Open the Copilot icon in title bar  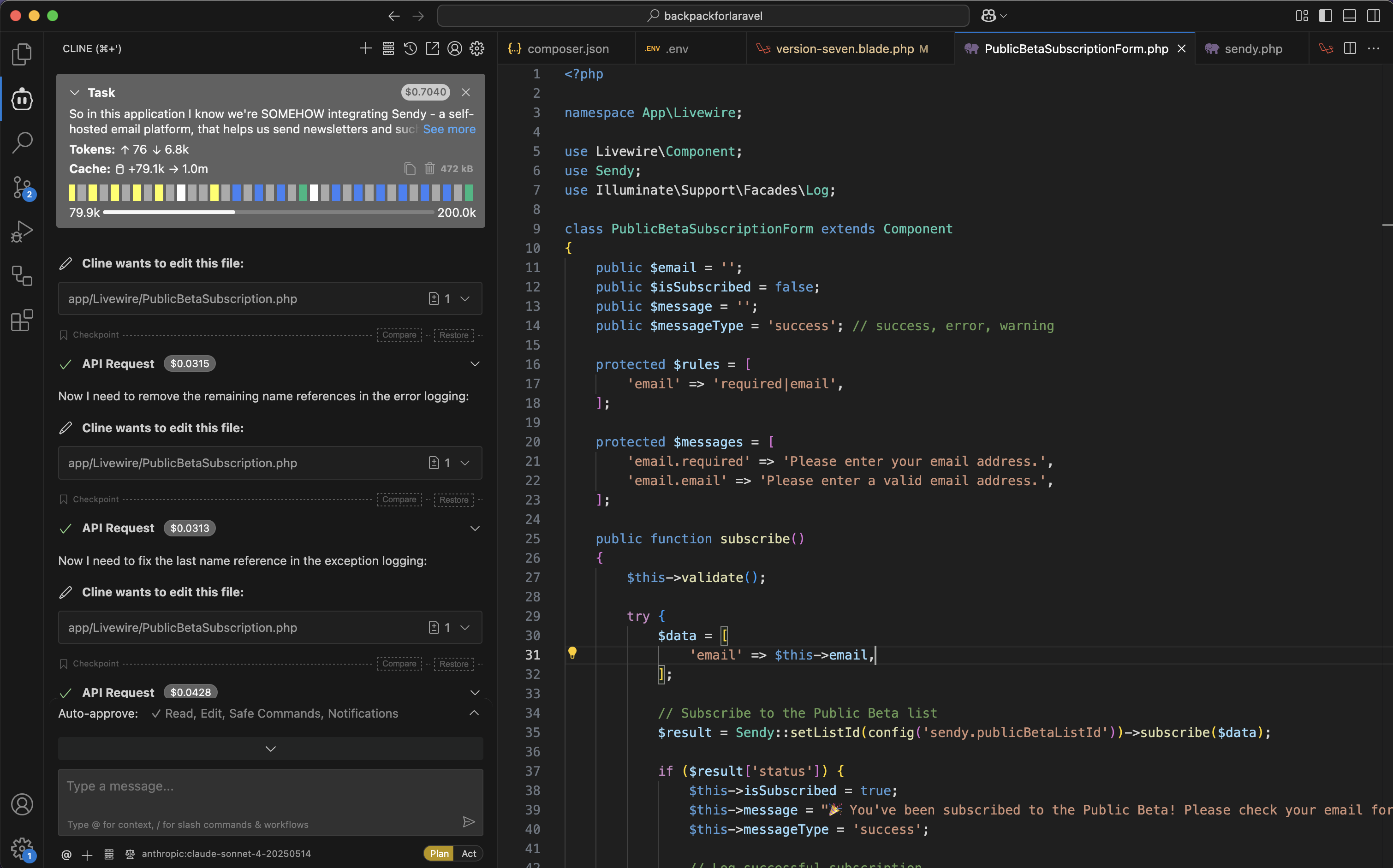pyautogui.click(x=988, y=16)
